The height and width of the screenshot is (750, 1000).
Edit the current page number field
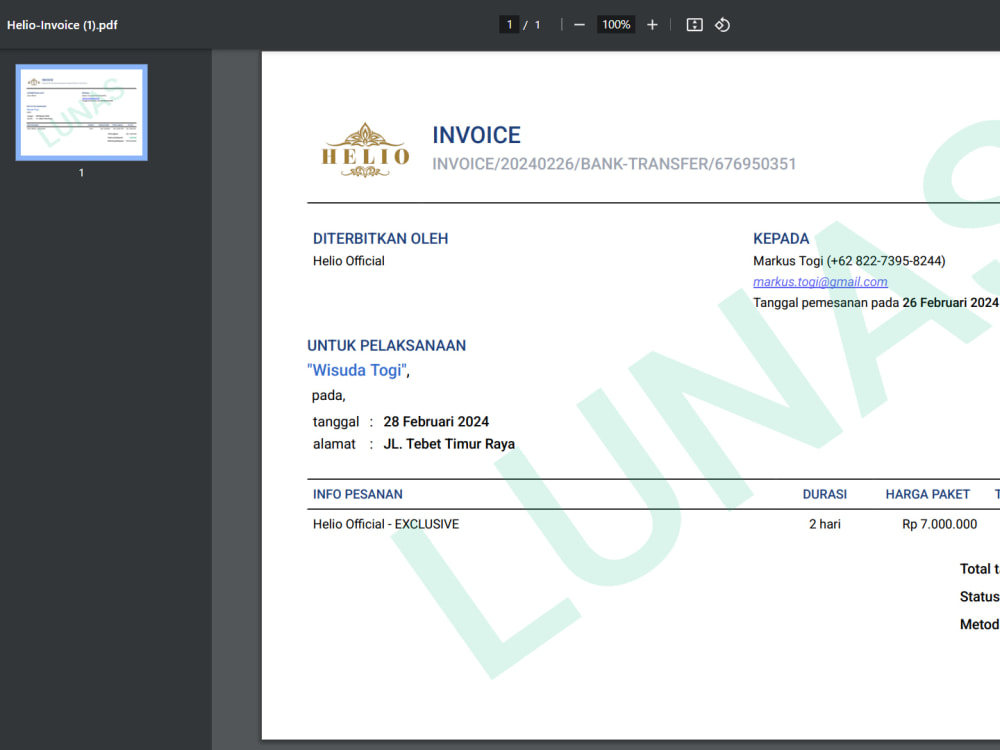coord(509,25)
